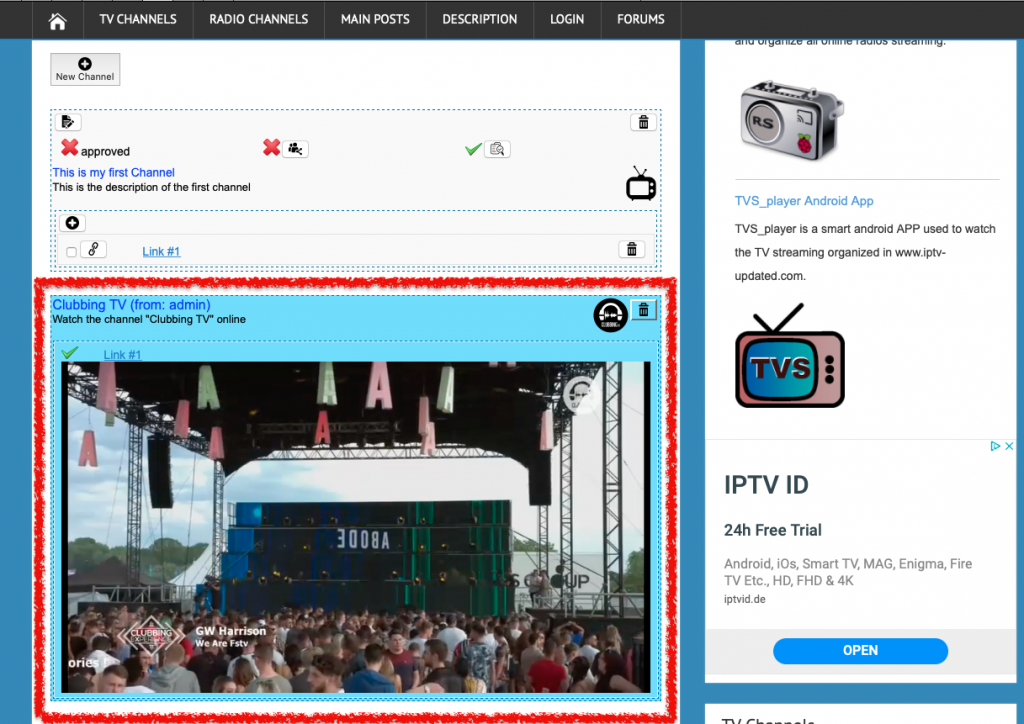Go to the Home page icon
This screenshot has height=724, width=1024.
pyautogui.click(x=57, y=20)
